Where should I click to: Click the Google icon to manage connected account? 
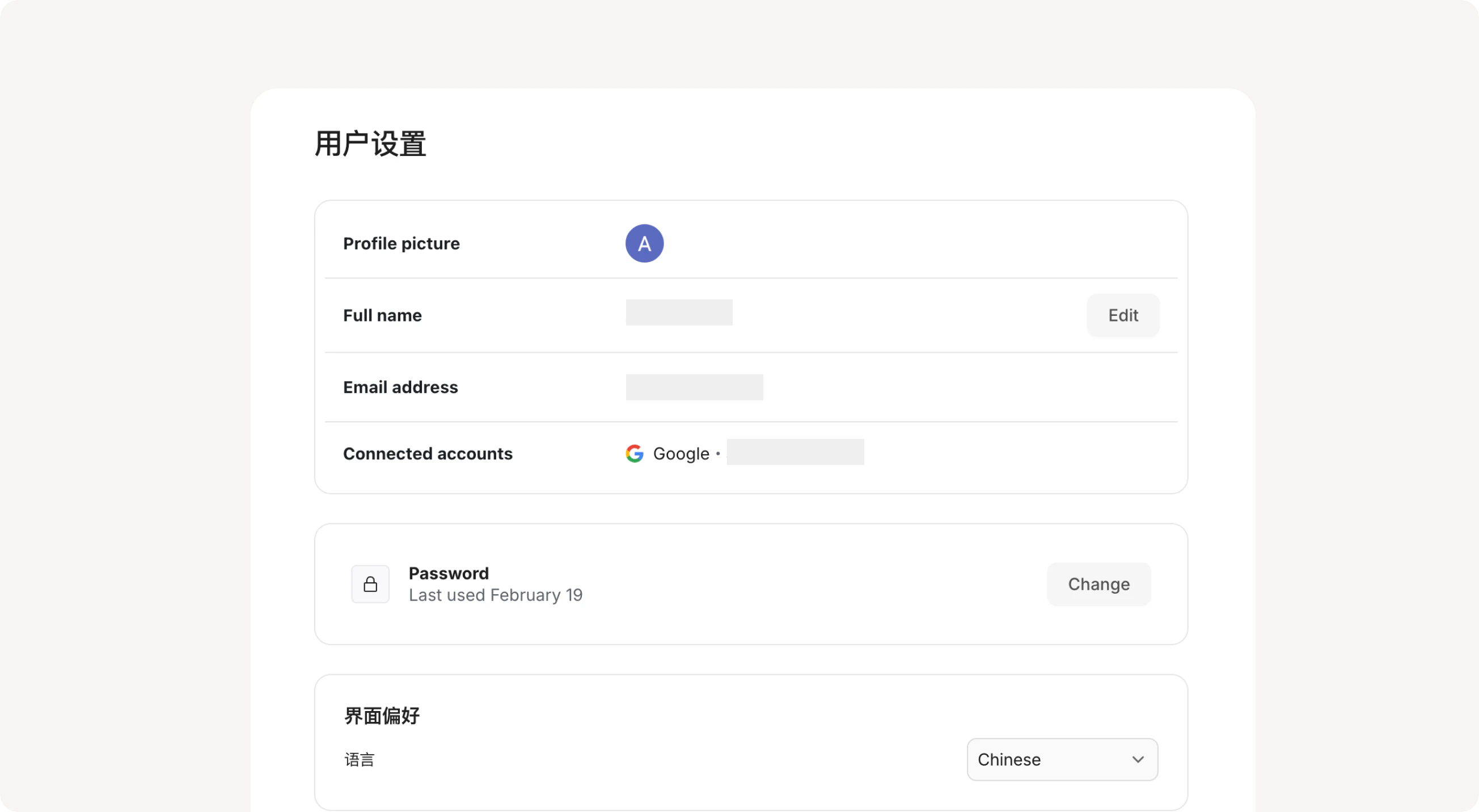click(x=635, y=453)
